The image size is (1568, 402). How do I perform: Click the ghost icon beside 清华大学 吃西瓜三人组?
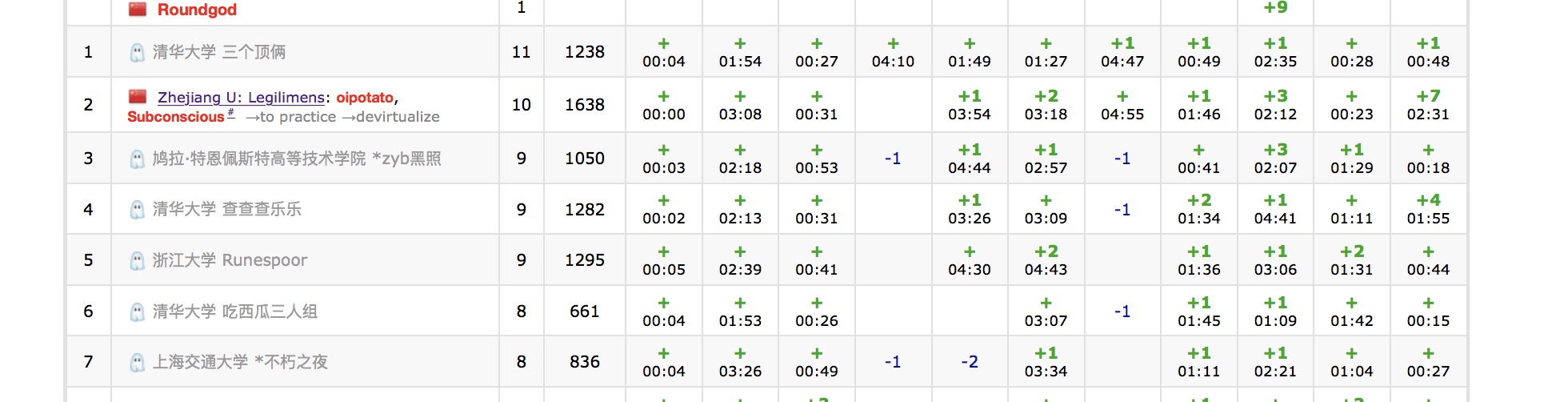click(x=138, y=312)
